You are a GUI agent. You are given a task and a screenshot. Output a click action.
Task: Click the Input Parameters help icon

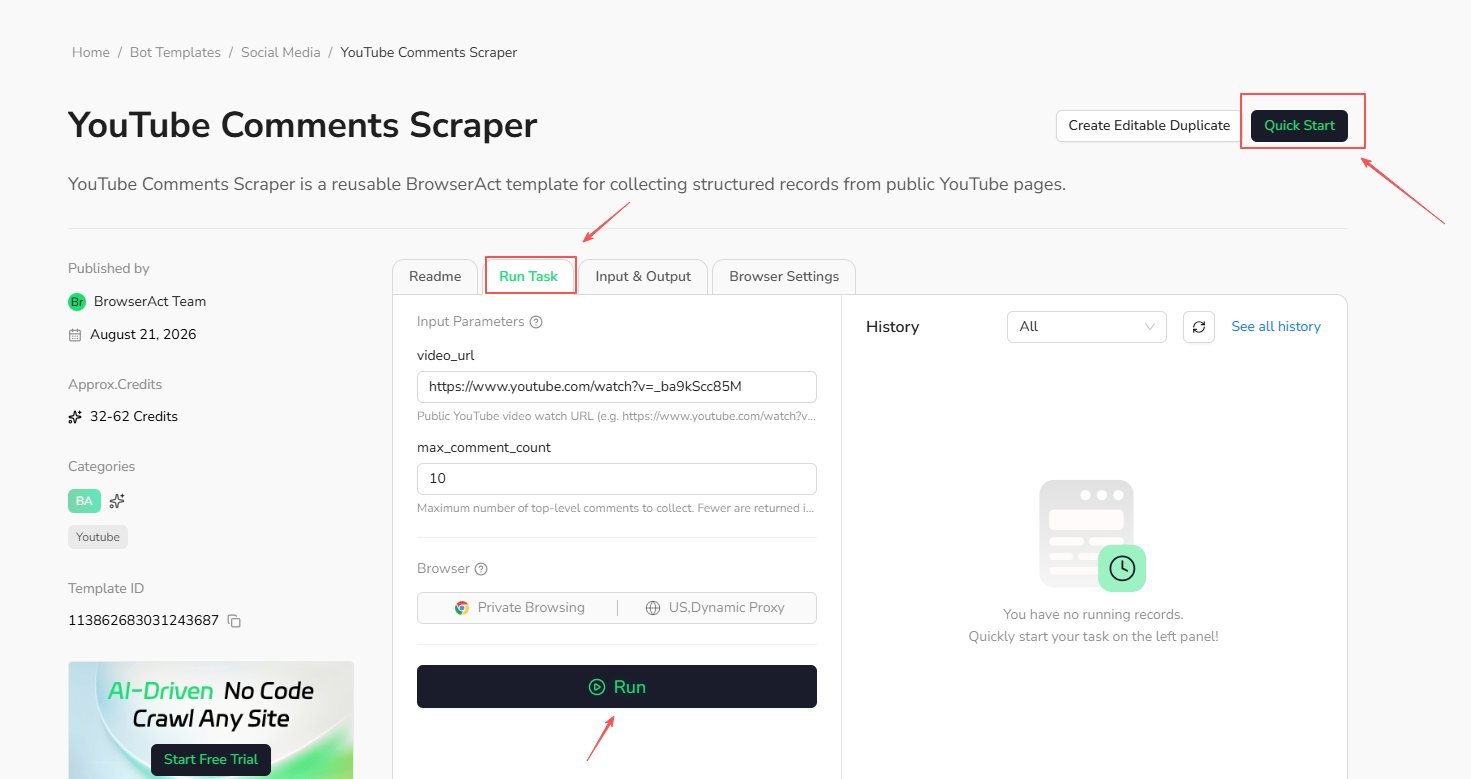click(x=536, y=322)
